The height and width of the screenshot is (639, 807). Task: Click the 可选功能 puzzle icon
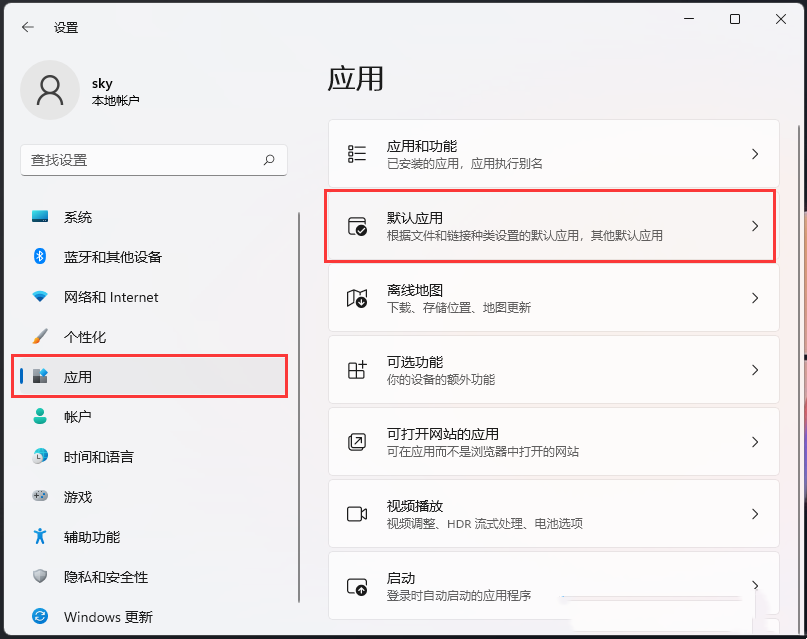click(357, 369)
